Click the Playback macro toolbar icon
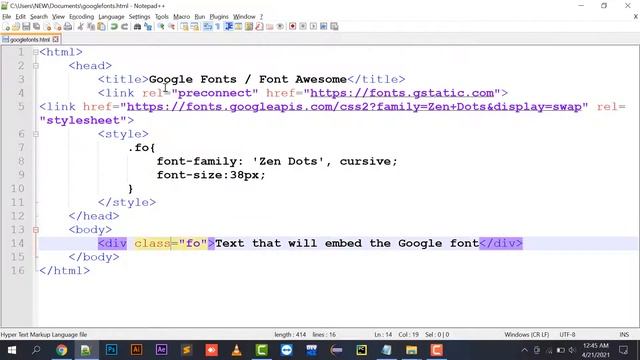The width and height of the screenshot is (640, 360). tap(313, 27)
